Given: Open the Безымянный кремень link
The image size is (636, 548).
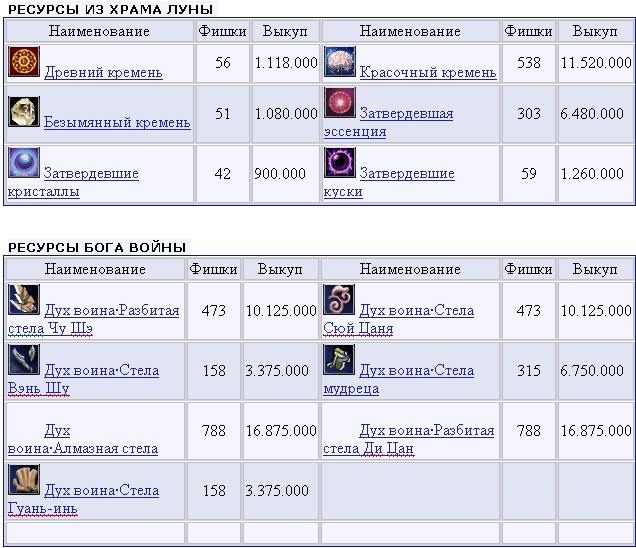Looking at the screenshot, I should [x=117, y=122].
